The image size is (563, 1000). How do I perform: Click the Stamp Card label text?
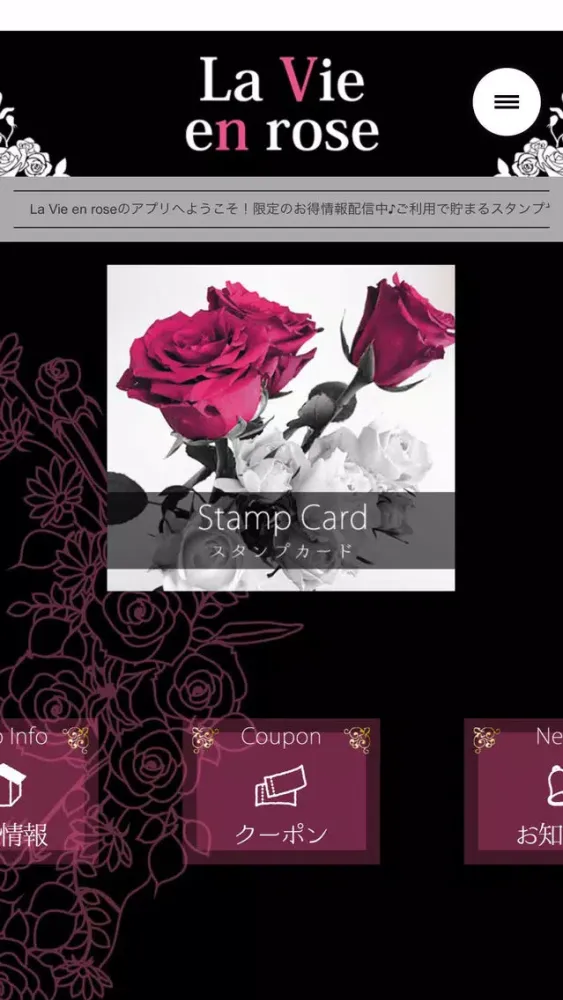tap(282, 519)
